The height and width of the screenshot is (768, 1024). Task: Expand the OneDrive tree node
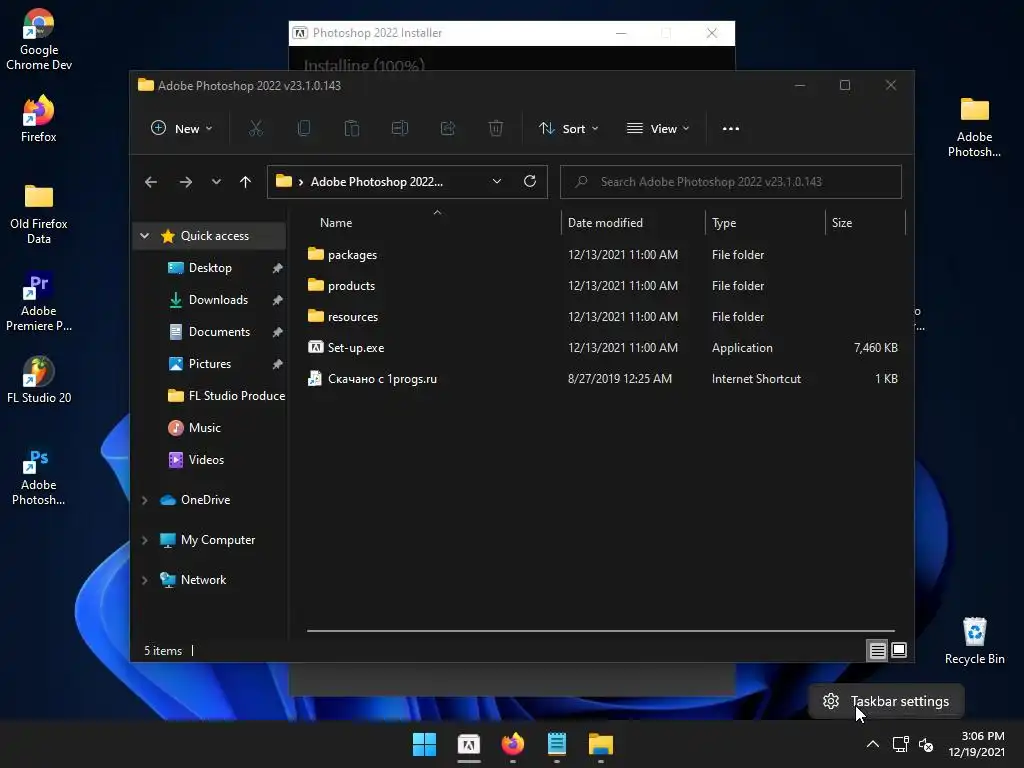point(144,500)
